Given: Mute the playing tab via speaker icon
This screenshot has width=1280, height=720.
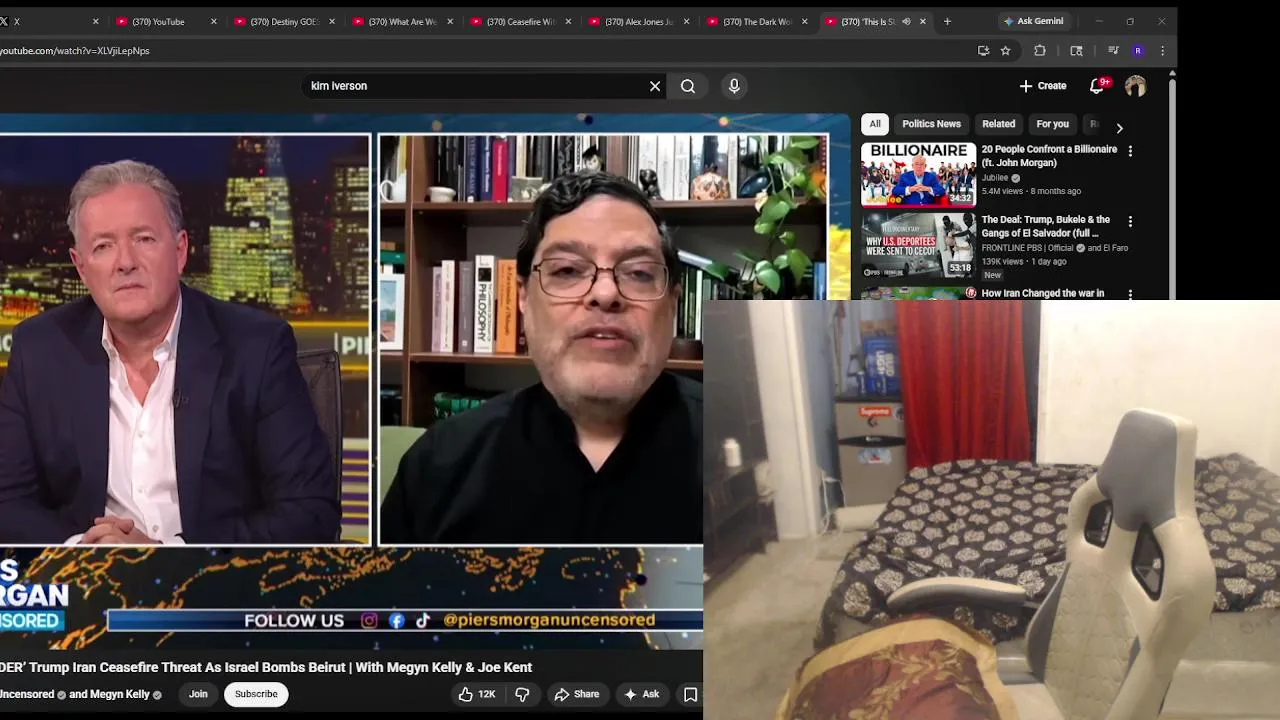Looking at the screenshot, I should click(906, 21).
